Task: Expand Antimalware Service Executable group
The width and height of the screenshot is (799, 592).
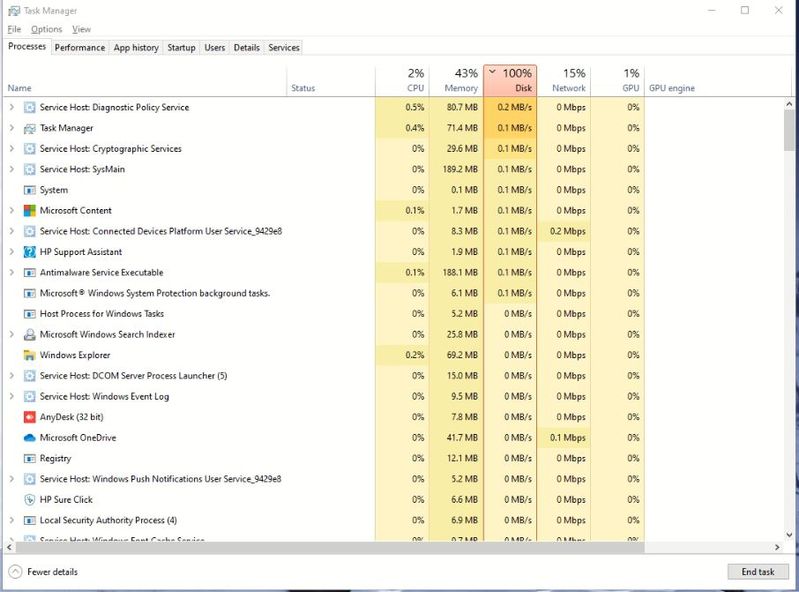Action: [x=12, y=273]
